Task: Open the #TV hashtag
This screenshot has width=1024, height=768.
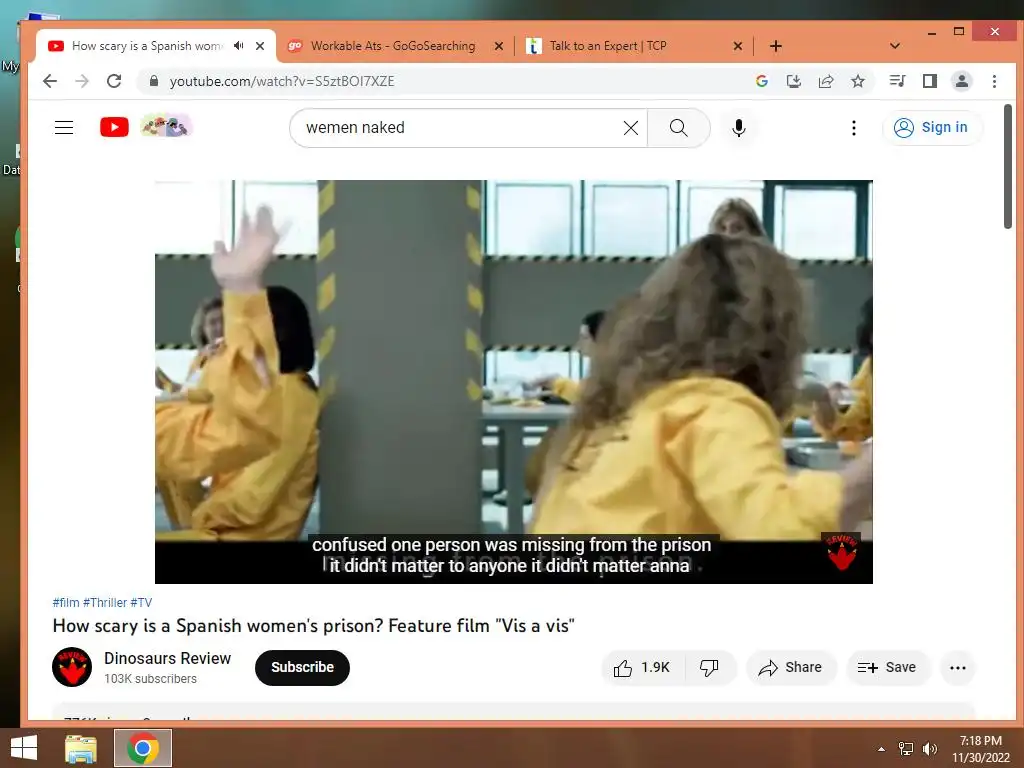Action: coord(141,602)
